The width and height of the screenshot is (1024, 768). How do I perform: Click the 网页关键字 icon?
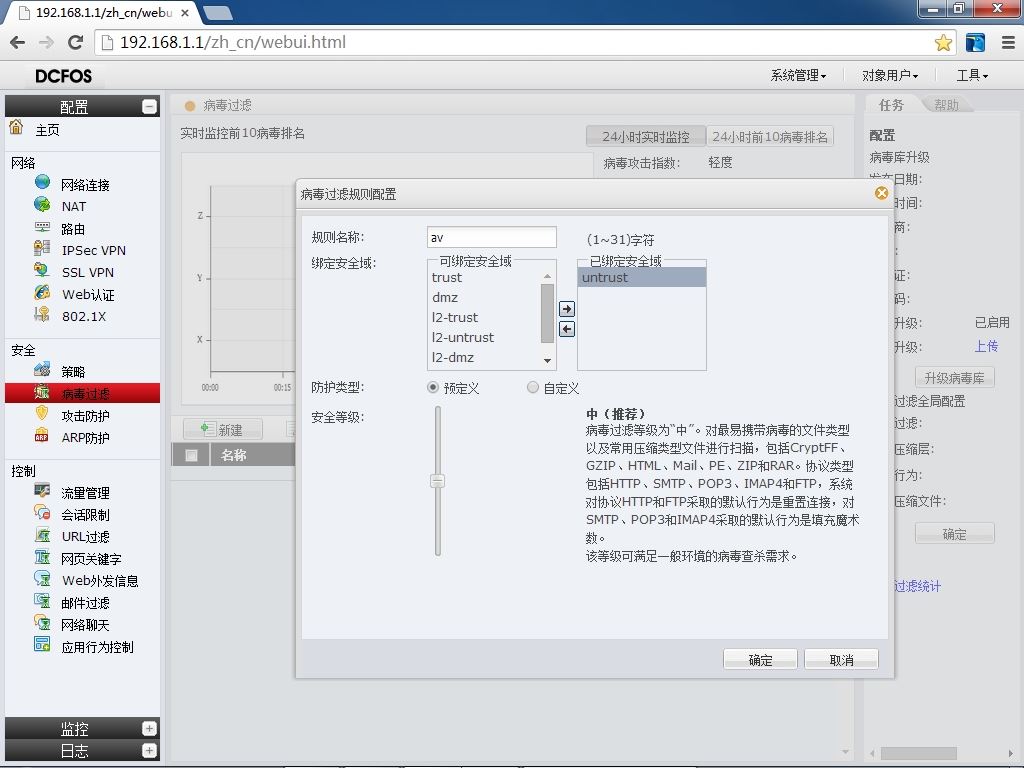(42, 557)
